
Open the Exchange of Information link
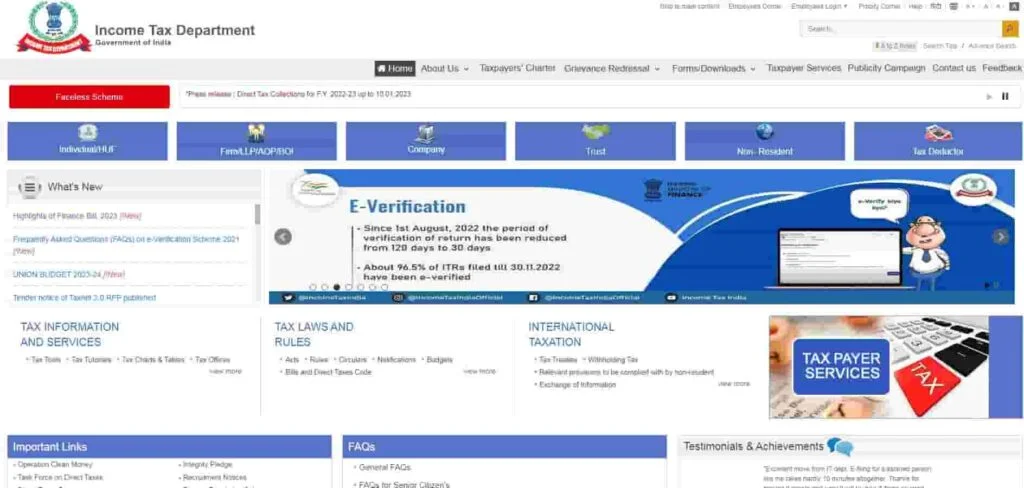[577, 385]
